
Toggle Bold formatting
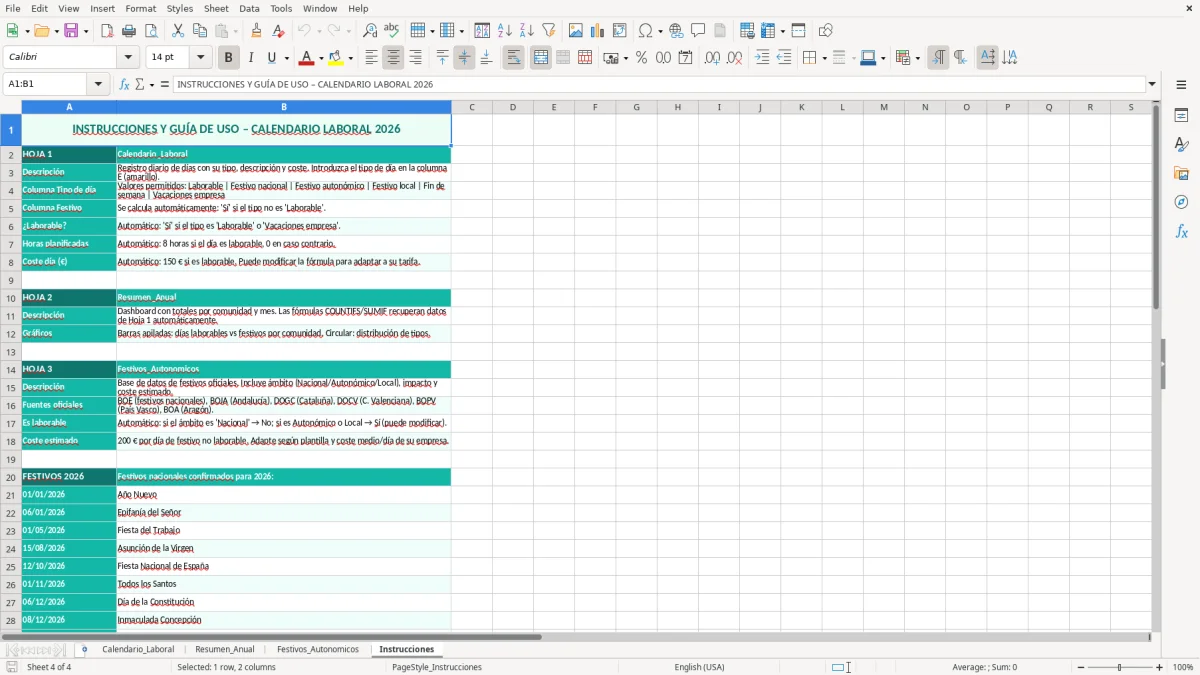(x=228, y=58)
